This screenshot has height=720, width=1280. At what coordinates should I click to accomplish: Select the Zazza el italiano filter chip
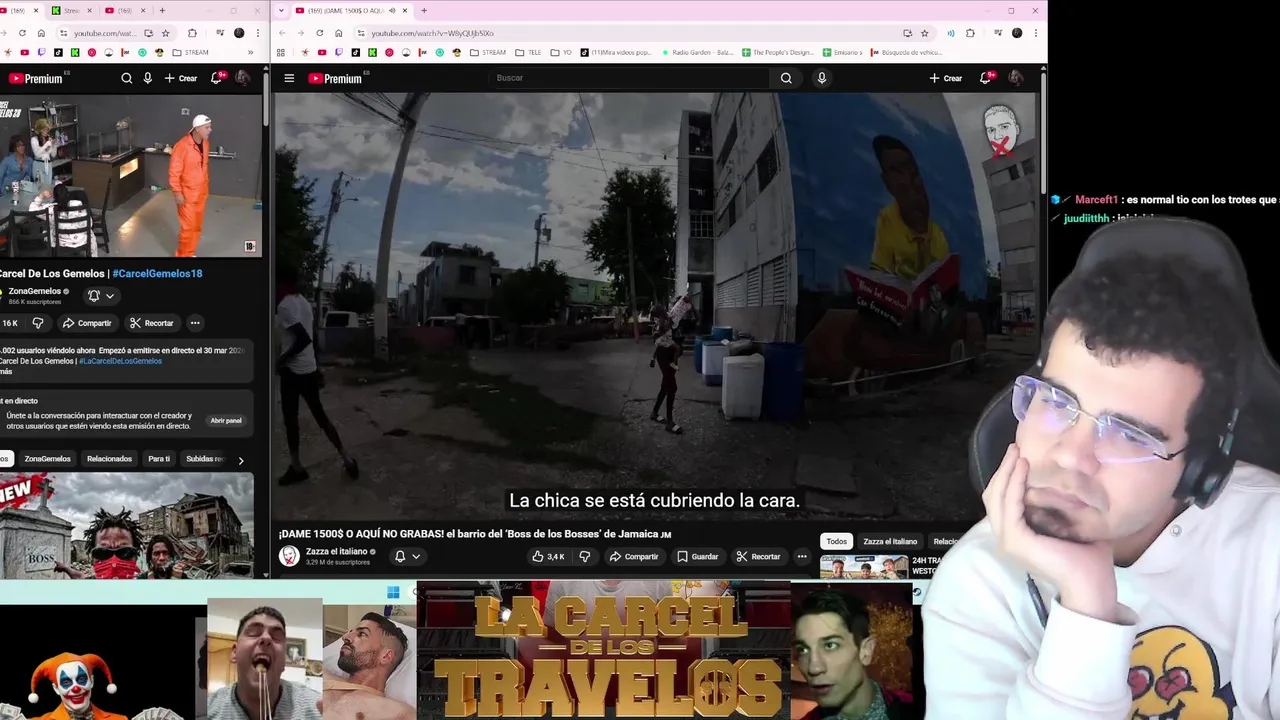pyautogui.click(x=890, y=541)
